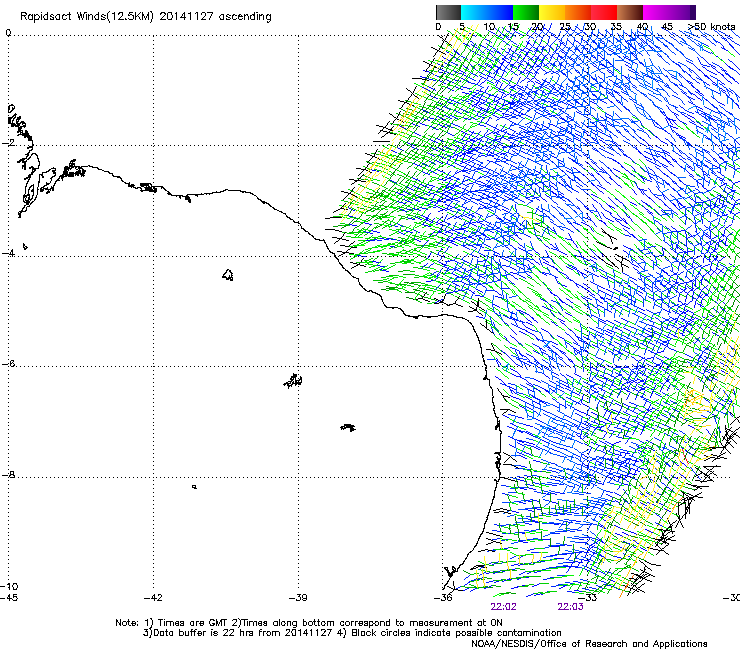
Task: Select the '-10' latitude axis label
Action: pyautogui.click(x=9, y=586)
